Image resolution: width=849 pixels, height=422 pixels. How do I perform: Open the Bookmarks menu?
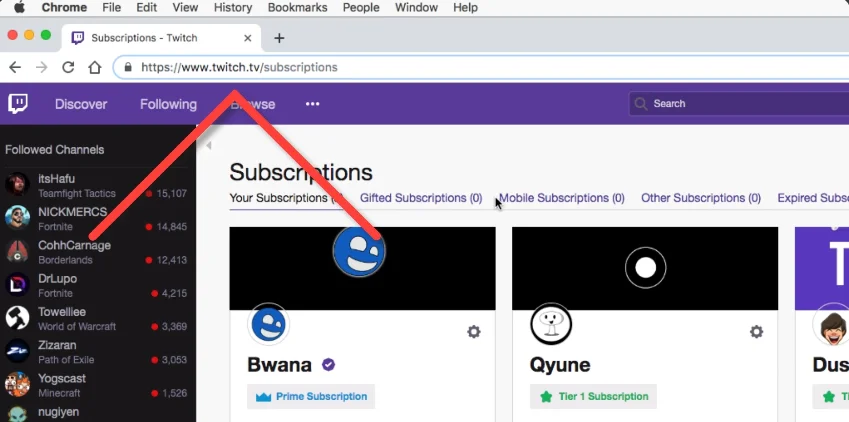click(x=297, y=8)
